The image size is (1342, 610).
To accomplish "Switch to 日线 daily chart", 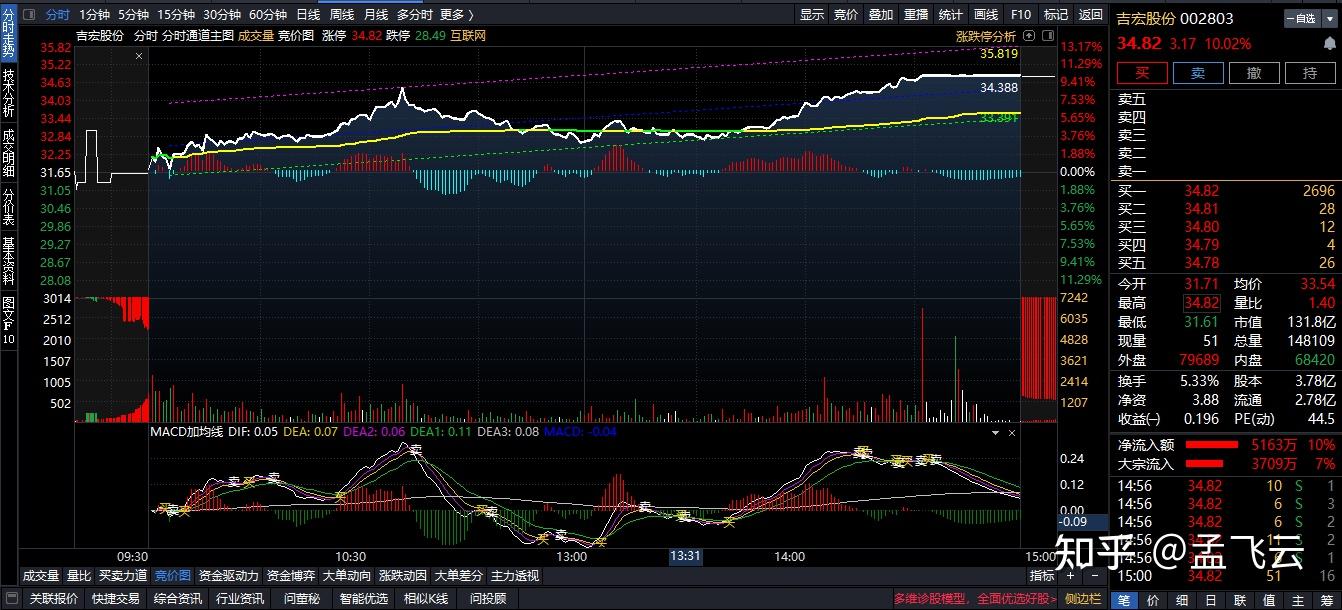I will [x=308, y=15].
